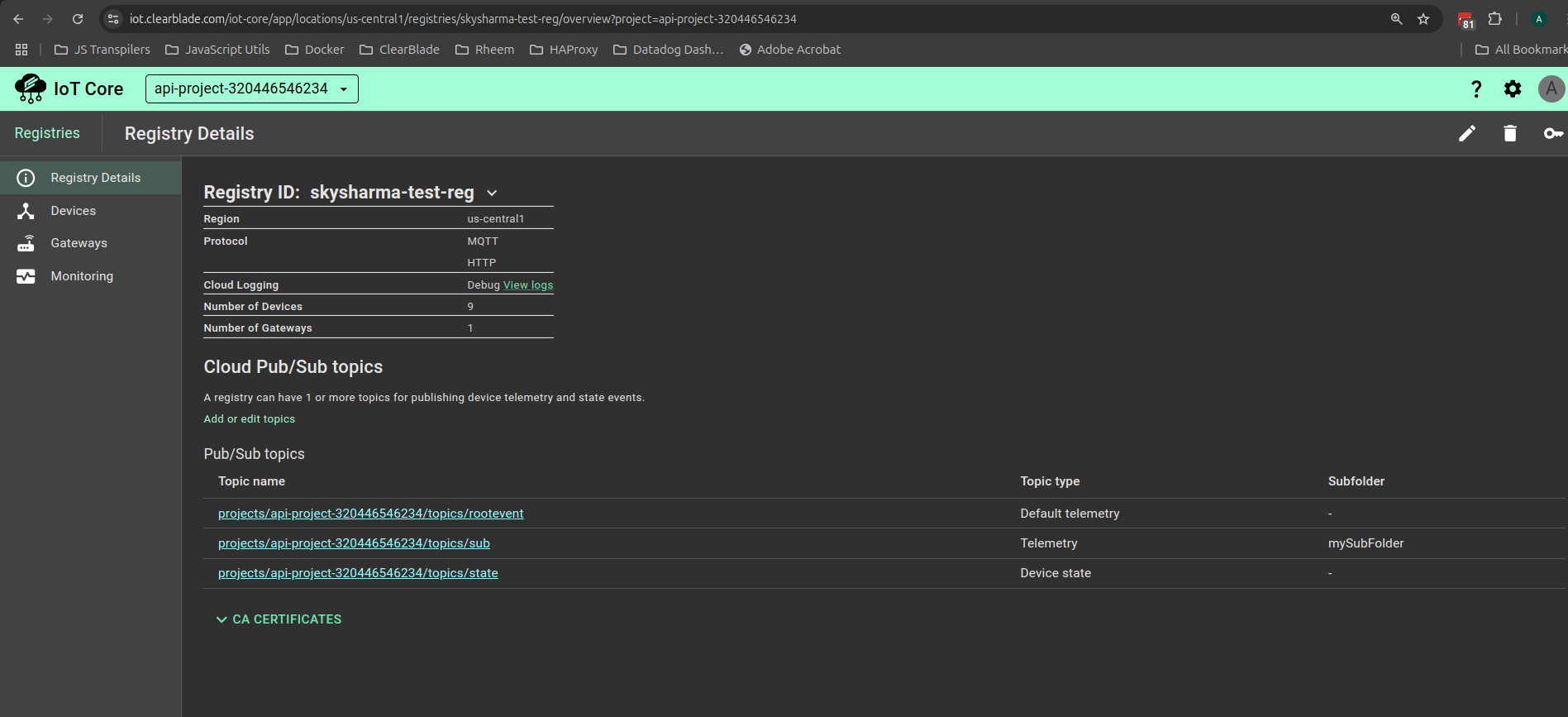Click the View logs link

click(528, 285)
